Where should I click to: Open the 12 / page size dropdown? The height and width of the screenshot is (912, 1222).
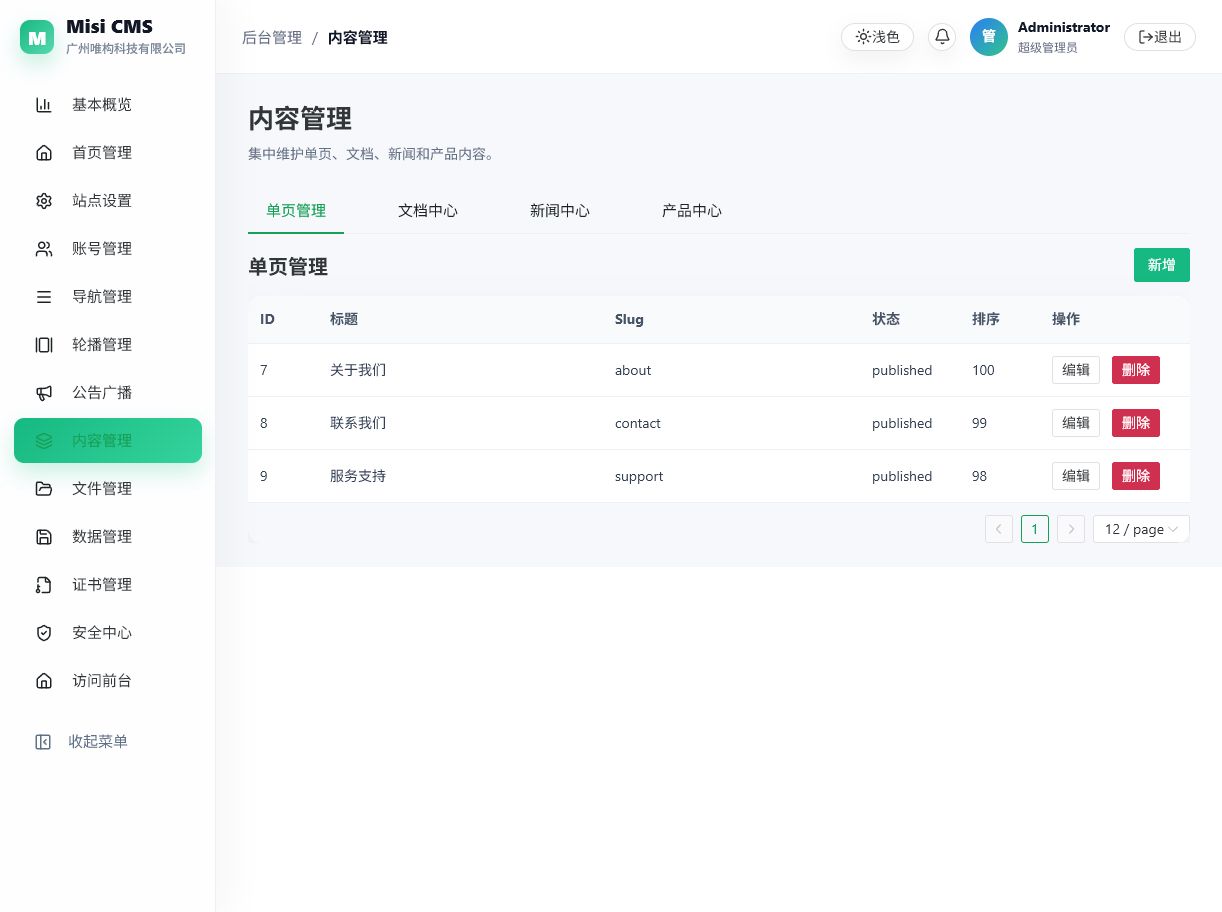click(x=1141, y=529)
